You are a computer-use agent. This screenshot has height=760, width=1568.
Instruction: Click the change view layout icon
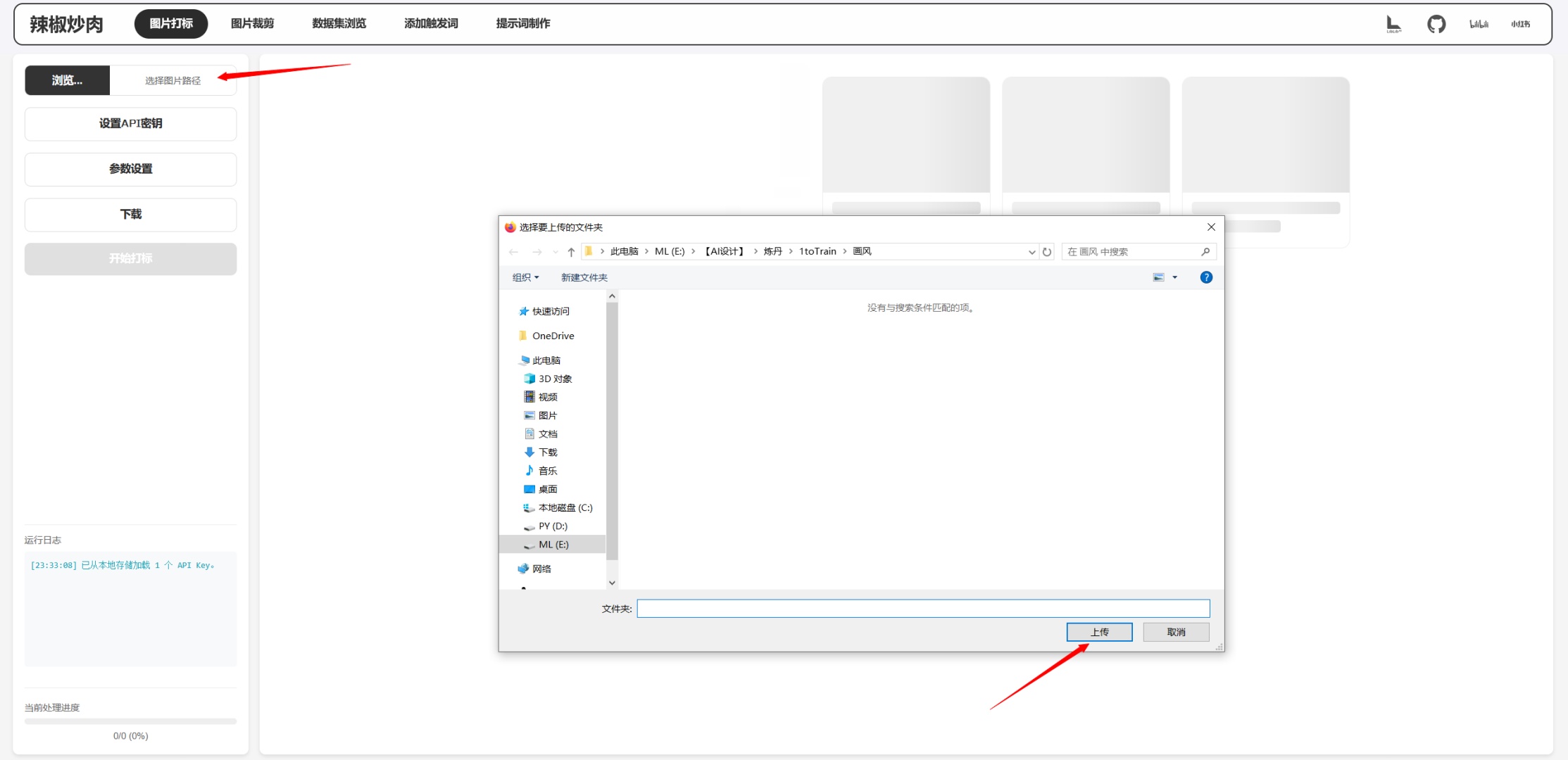(x=1158, y=277)
